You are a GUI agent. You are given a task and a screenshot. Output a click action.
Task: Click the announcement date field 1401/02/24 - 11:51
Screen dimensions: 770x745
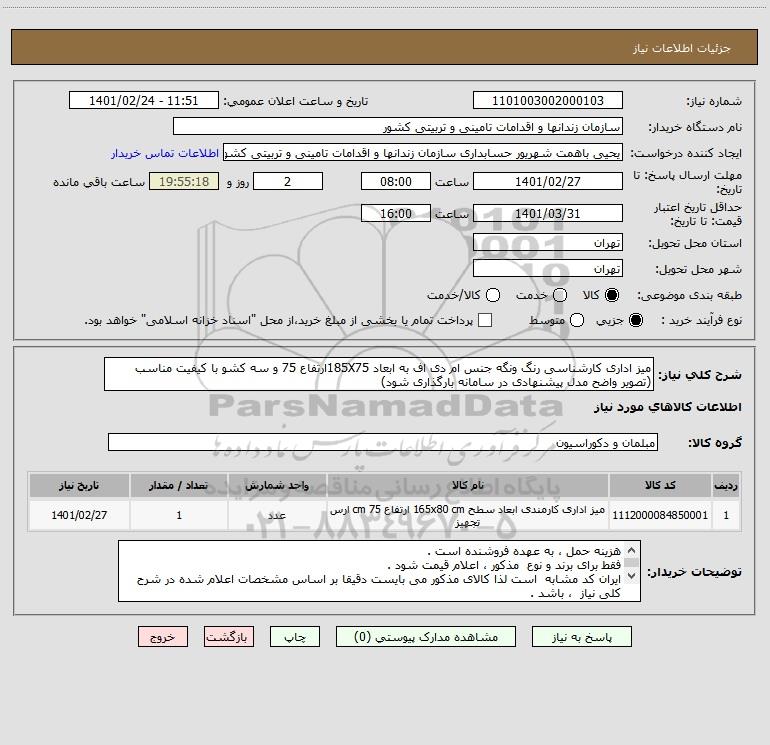144,101
